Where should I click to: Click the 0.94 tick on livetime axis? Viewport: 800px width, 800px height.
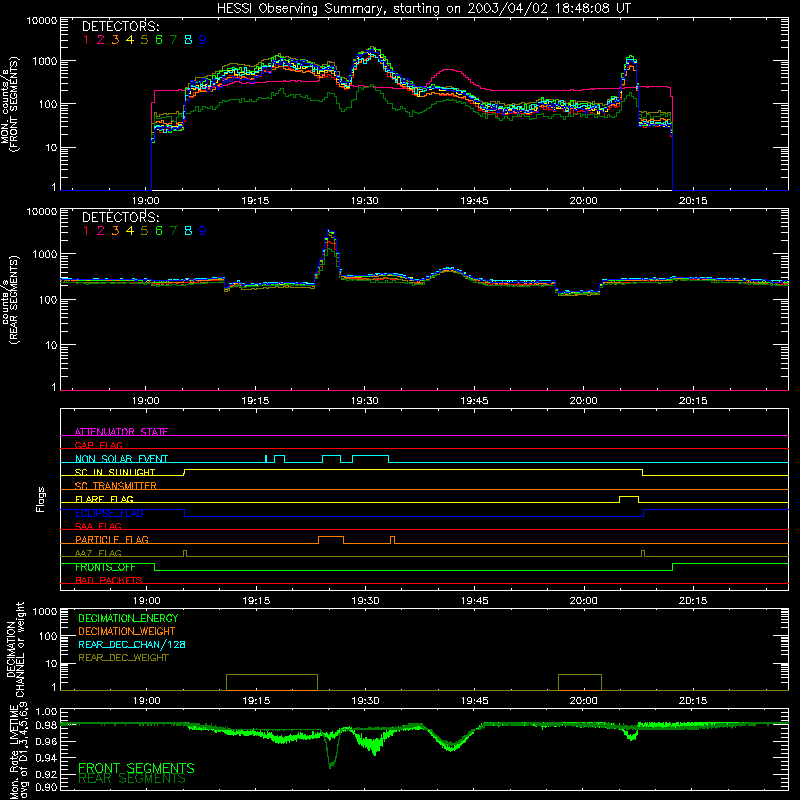coord(46,758)
